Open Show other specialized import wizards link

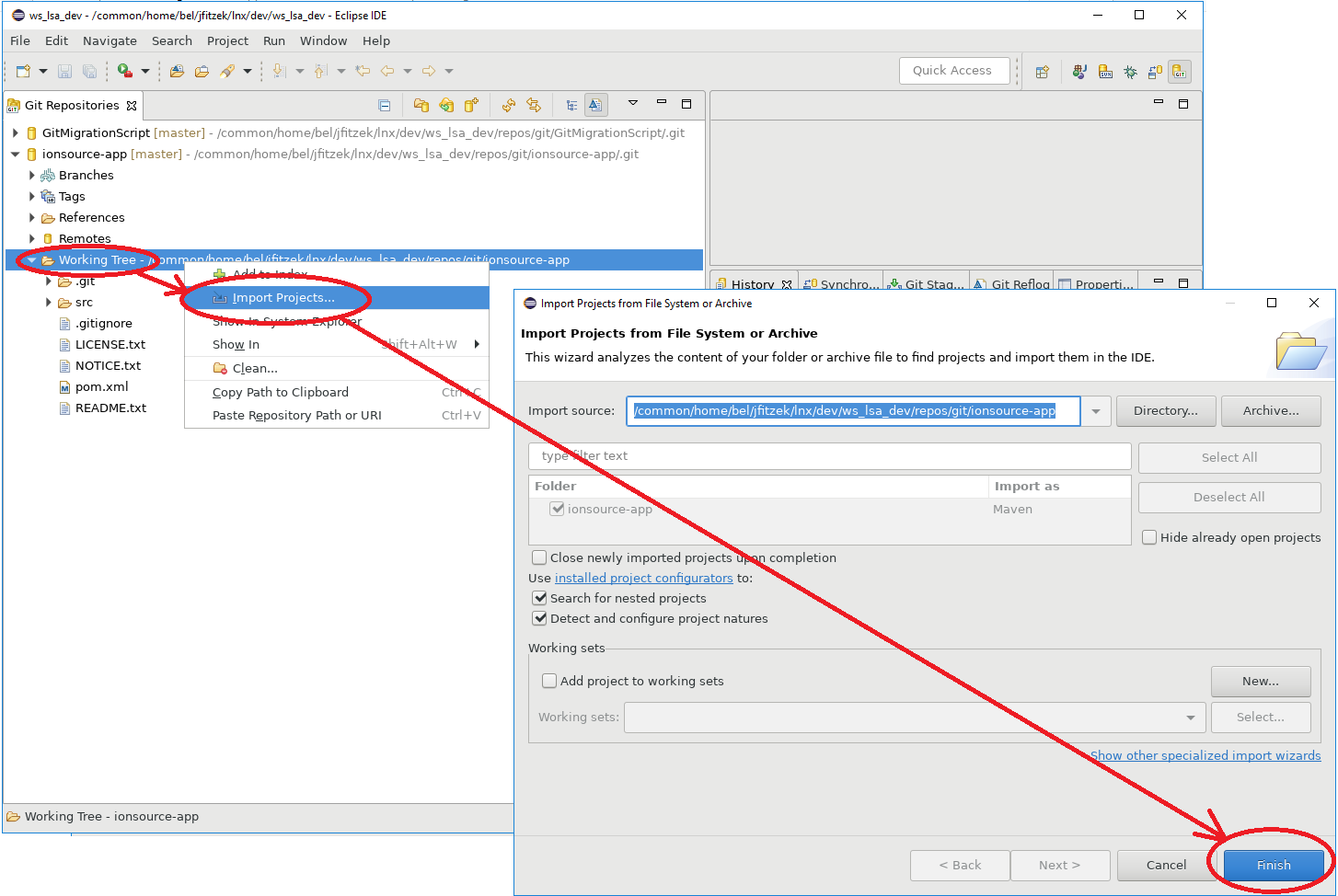tap(1205, 755)
